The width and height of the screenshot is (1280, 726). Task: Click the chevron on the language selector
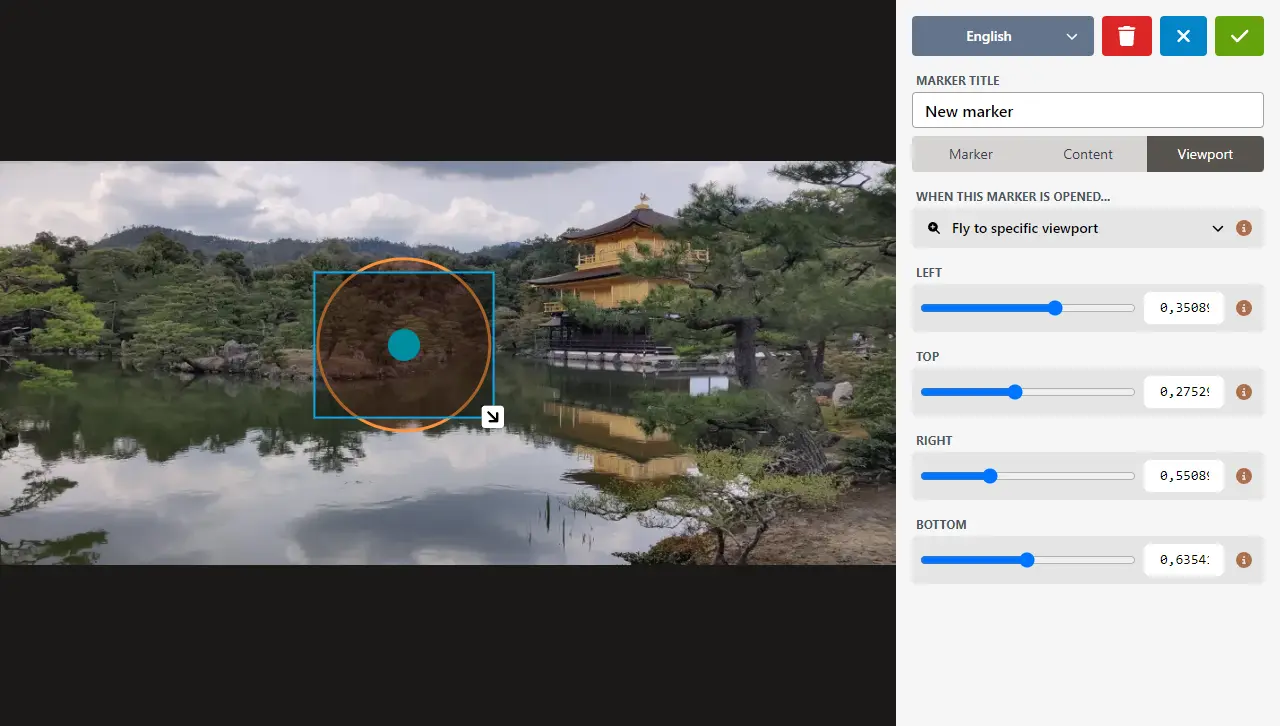coord(1072,36)
